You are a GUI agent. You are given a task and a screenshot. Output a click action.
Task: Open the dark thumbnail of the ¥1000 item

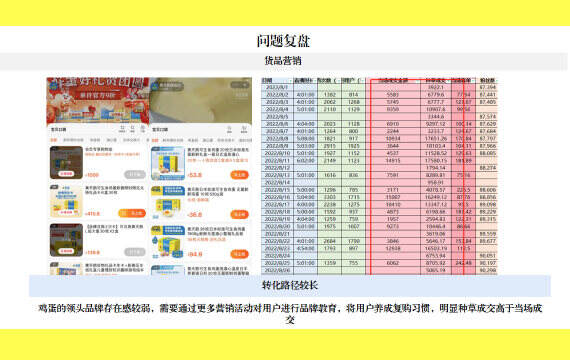click(x=66, y=163)
